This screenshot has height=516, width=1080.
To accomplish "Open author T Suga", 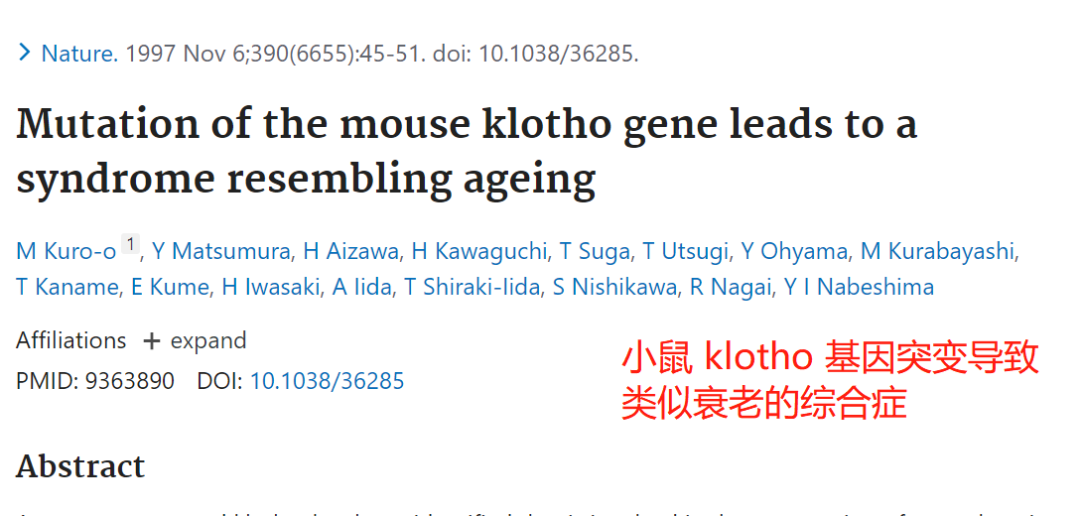I will pos(594,252).
